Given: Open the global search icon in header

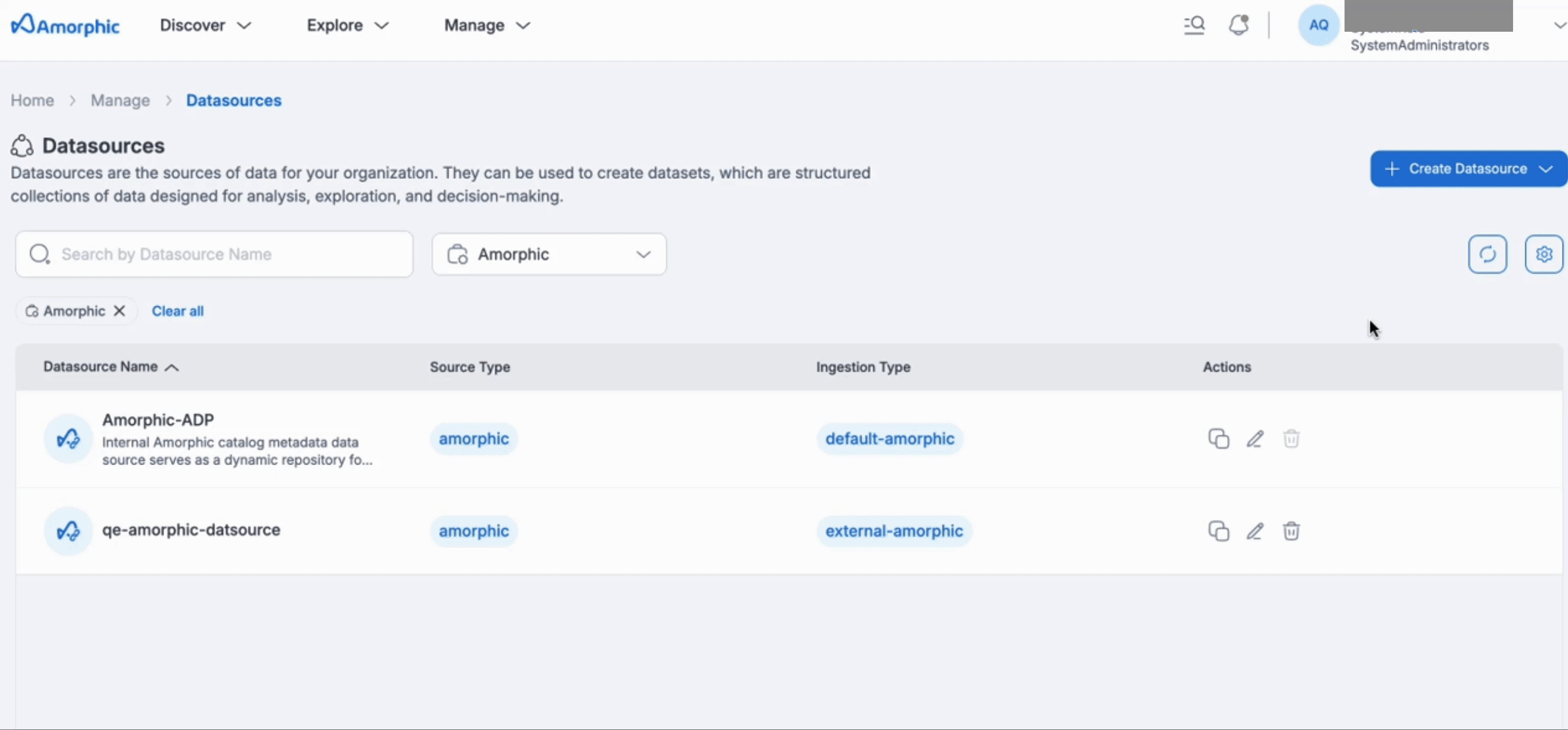Looking at the screenshot, I should (x=1194, y=25).
